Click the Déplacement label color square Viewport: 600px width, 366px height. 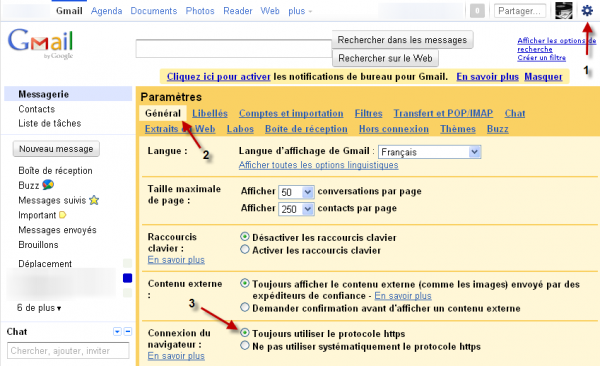[x=127, y=263]
